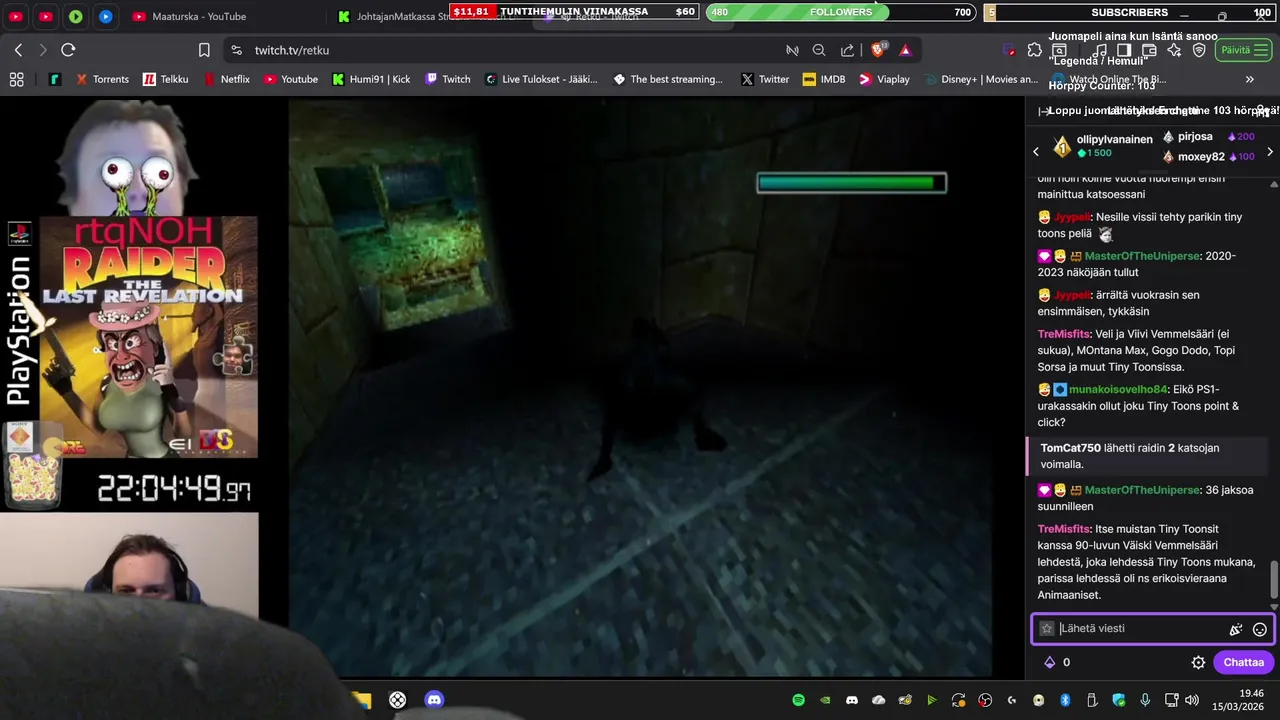Click the Chattaa send button
This screenshot has width=1280, height=720.
click(x=1244, y=662)
